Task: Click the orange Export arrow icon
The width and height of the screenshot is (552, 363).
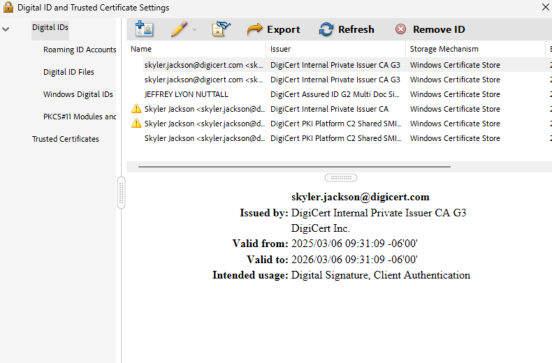Action: 255,29
